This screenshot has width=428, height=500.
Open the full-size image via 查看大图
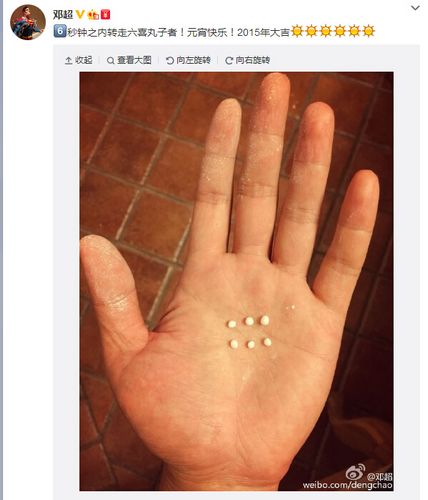(134, 60)
